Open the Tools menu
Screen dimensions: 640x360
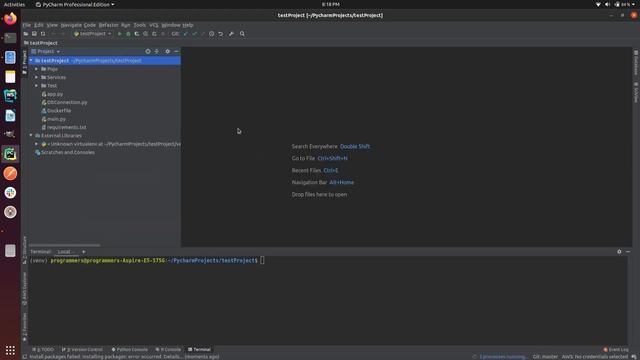click(x=140, y=25)
